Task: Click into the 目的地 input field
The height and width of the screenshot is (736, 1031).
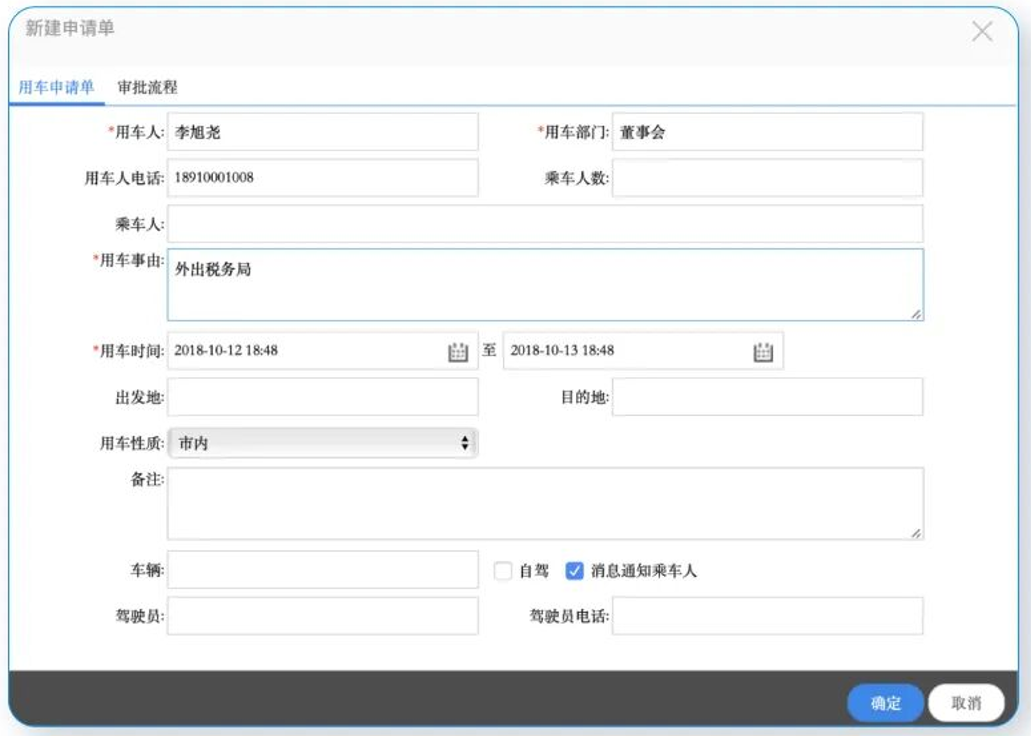Action: [x=767, y=397]
